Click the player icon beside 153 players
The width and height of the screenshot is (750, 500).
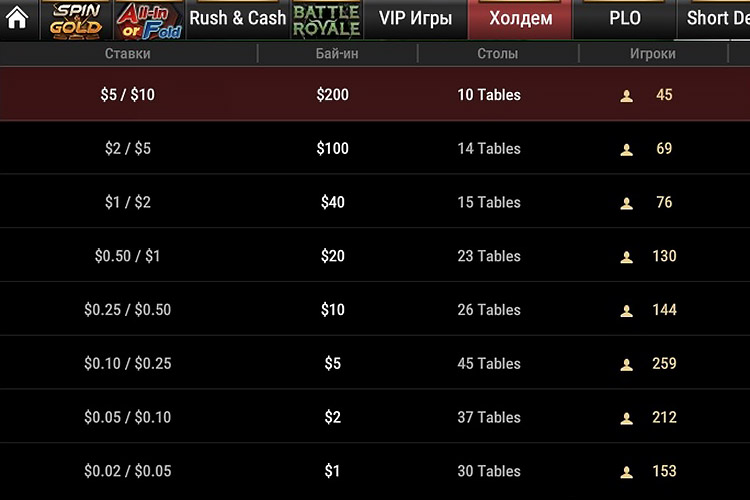point(627,472)
